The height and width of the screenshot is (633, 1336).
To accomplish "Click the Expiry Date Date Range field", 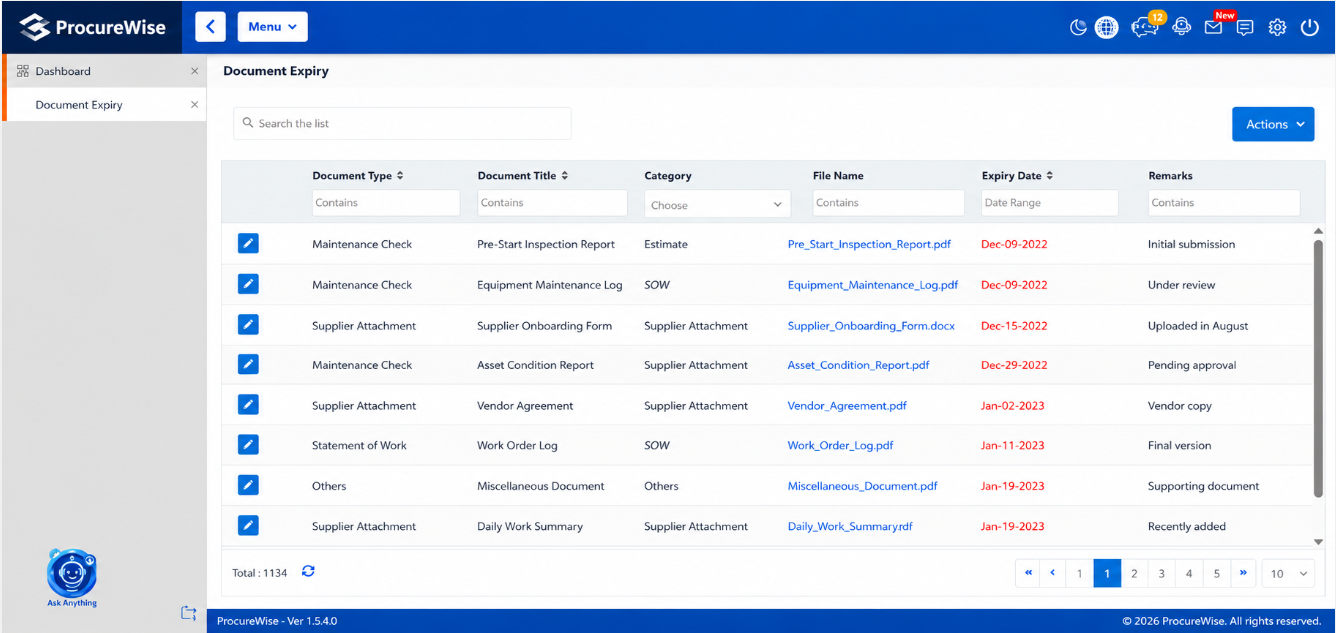I will point(1049,202).
